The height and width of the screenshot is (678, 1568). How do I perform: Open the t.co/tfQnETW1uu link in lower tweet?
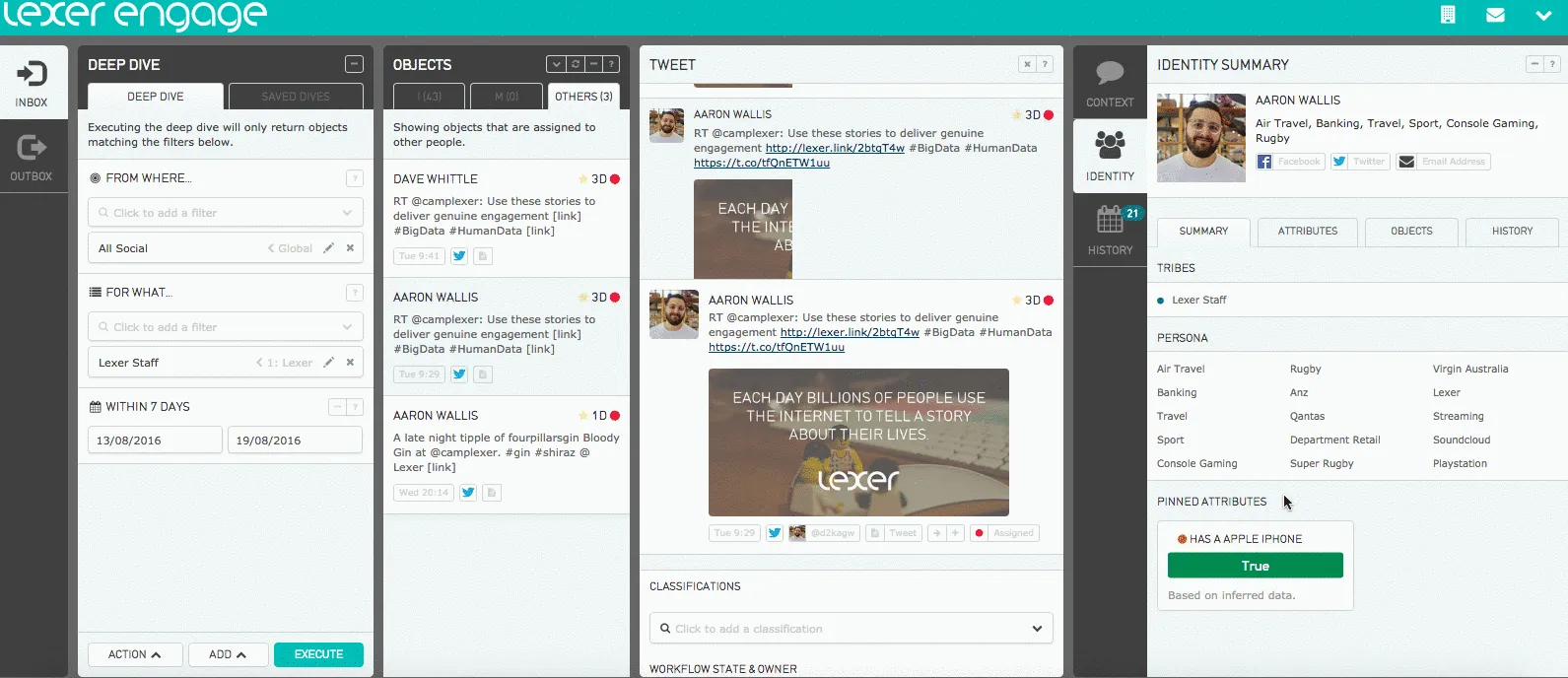777,347
